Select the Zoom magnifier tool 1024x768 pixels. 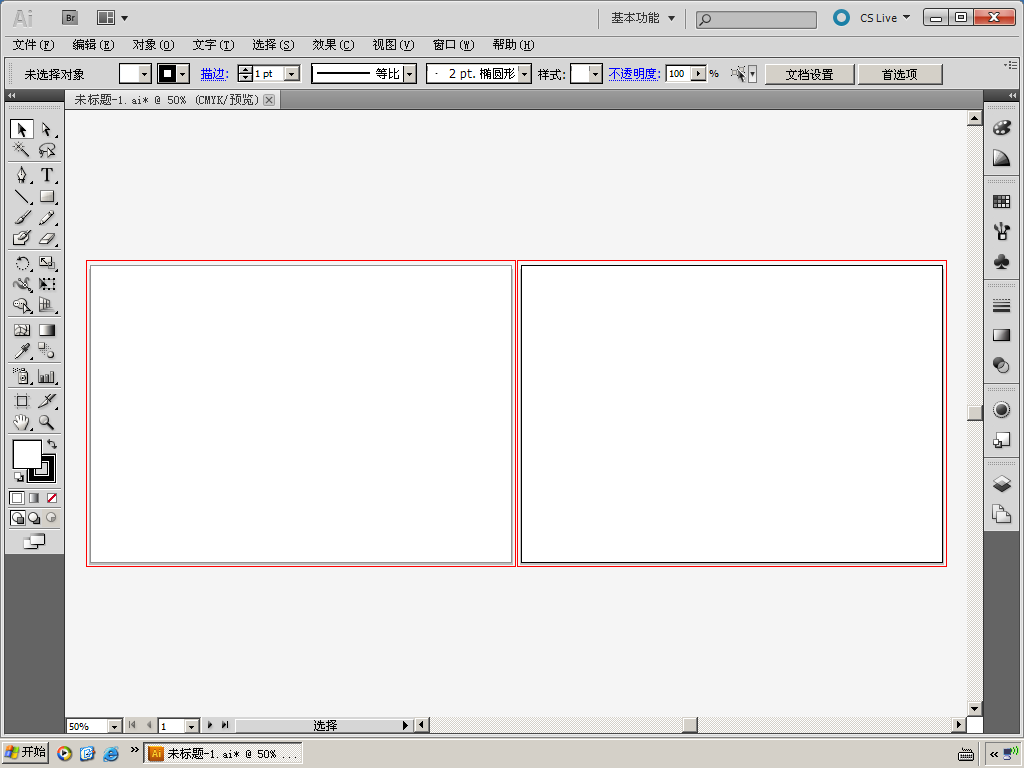46,422
